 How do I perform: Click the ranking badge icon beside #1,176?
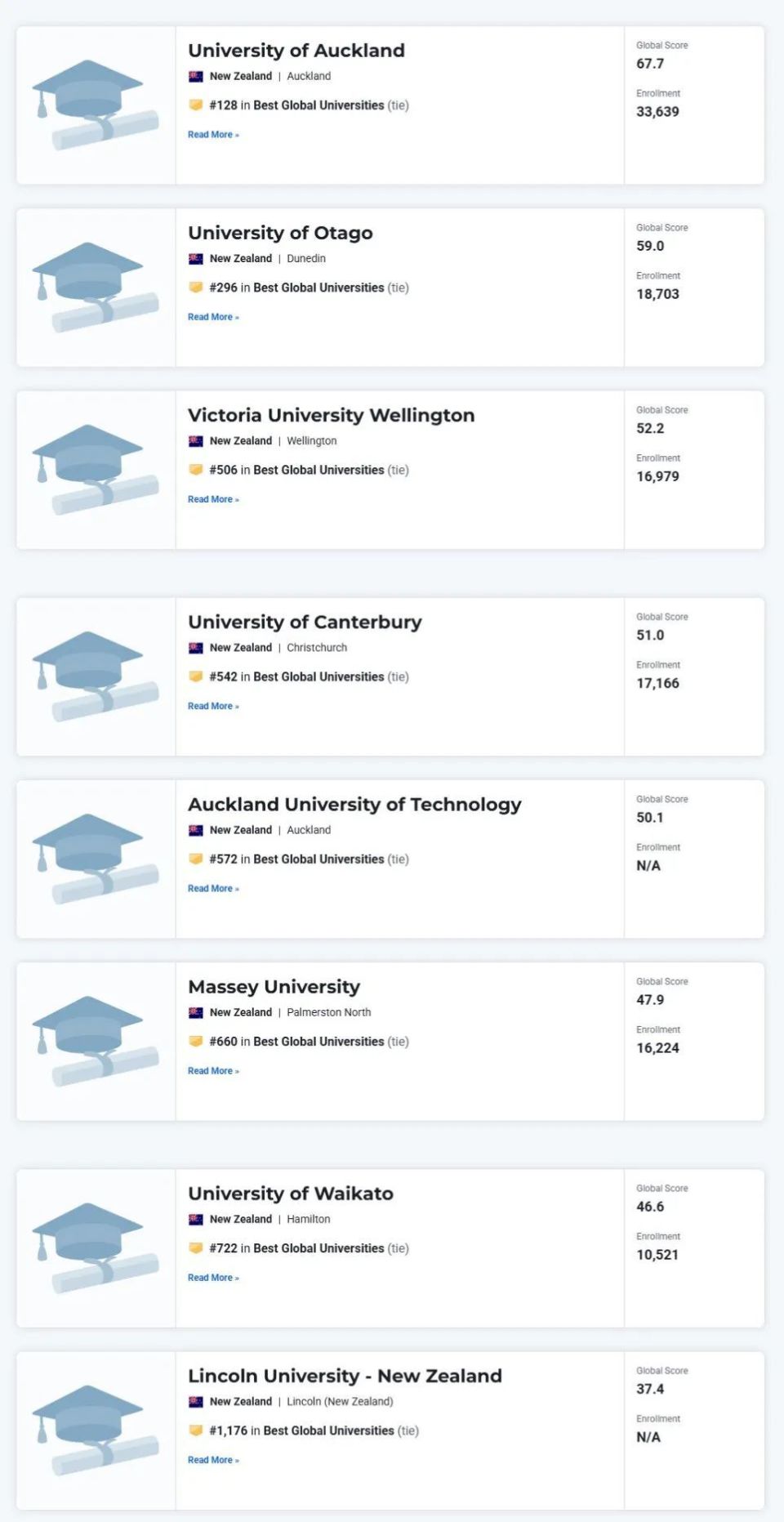(x=196, y=1431)
